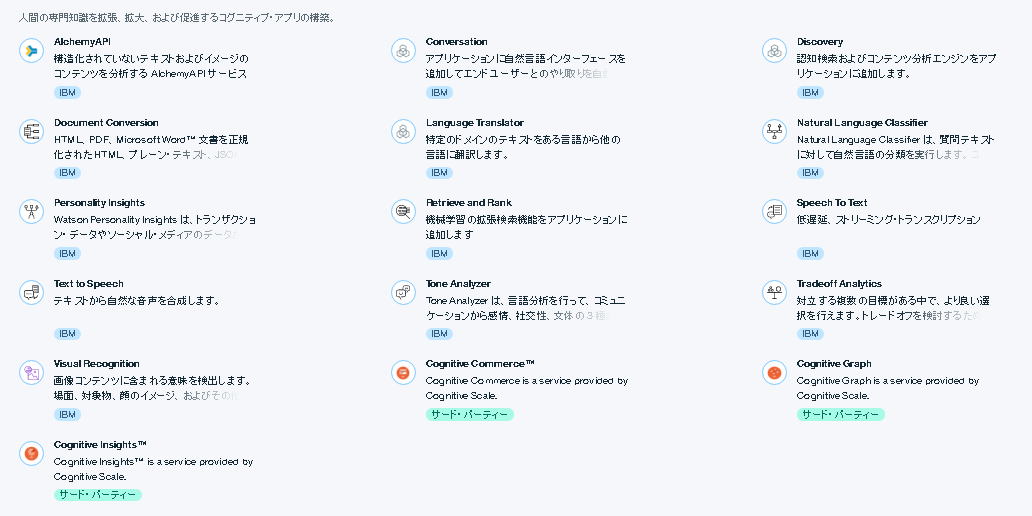Open the Conversation service icon

(x=403, y=51)
